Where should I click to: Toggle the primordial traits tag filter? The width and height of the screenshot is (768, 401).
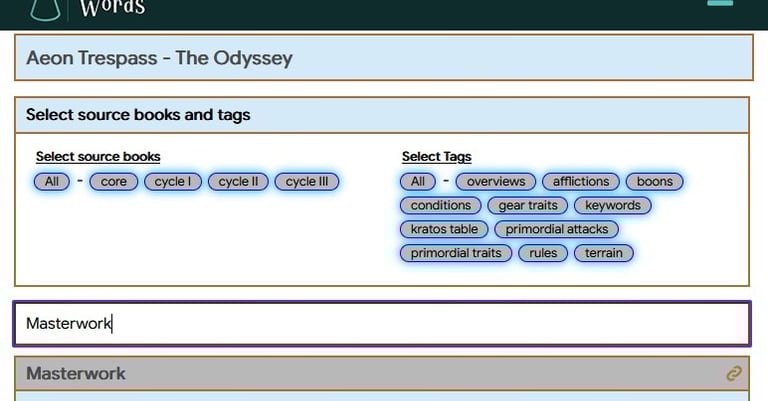[x=456, y=253]
